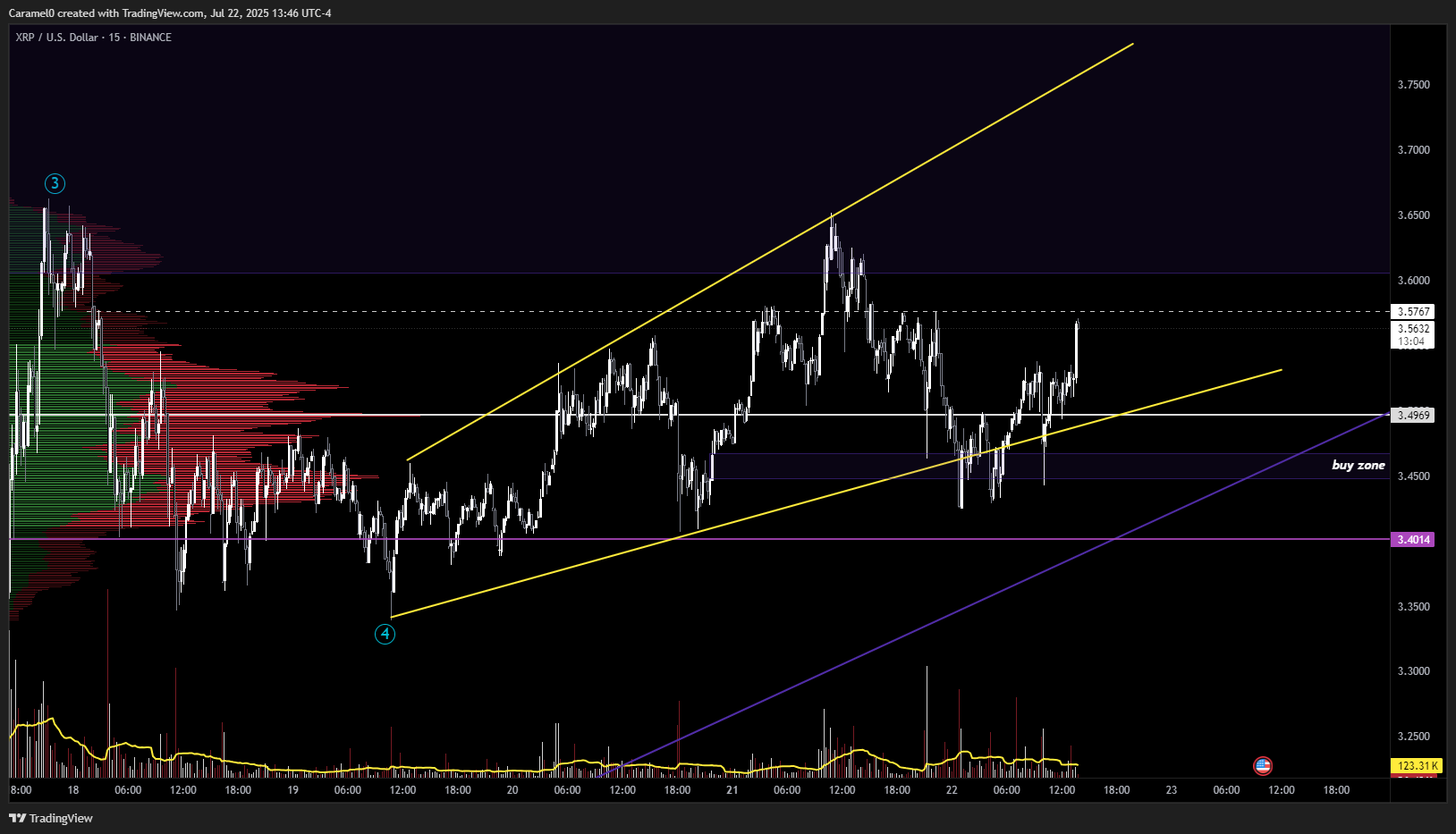This screenshot has height=834, width=1456.
Task: Click the Elliott wave 4 circle label
Action: (385, 634)
